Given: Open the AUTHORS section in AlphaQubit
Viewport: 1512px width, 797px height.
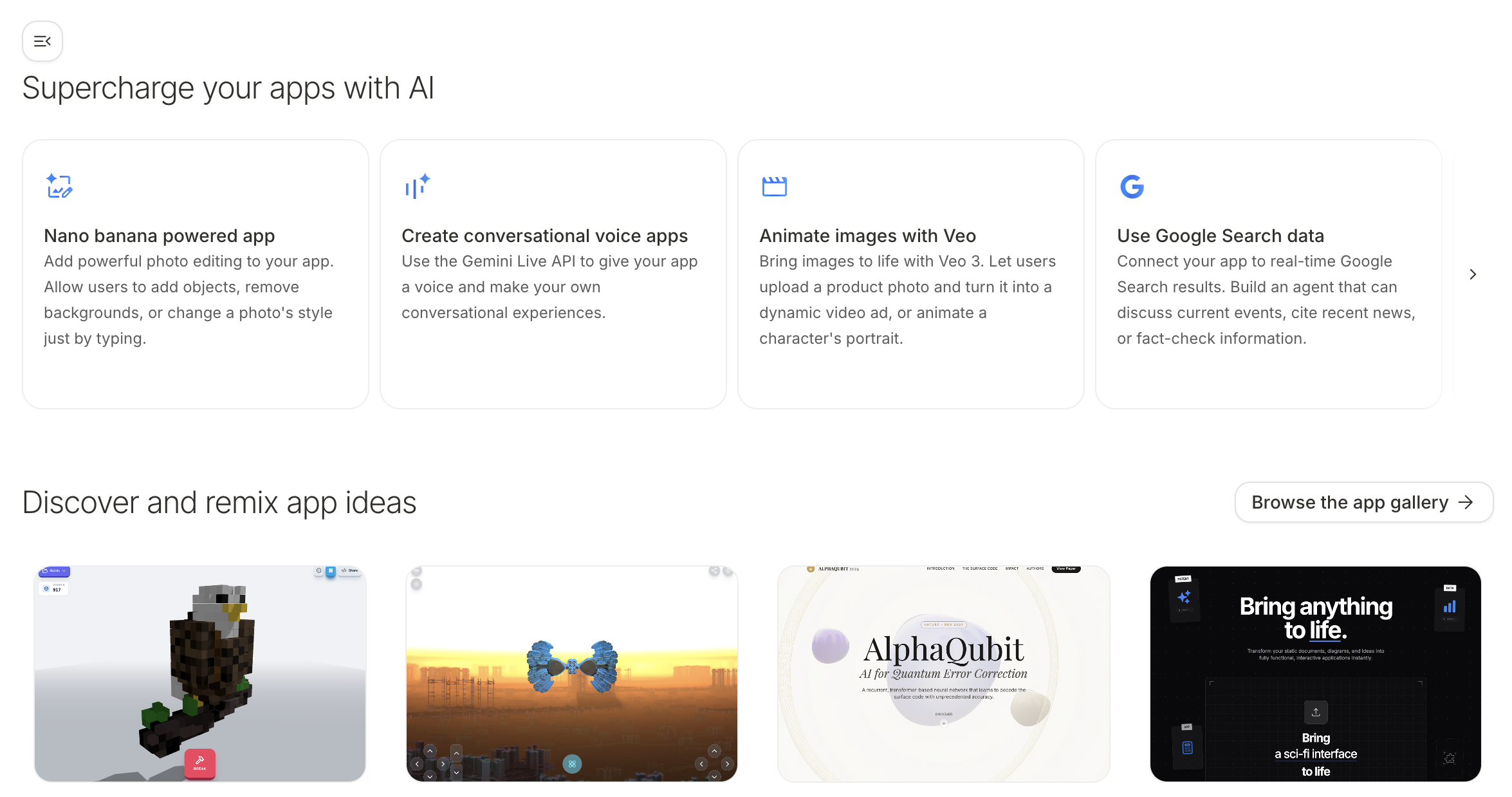Looking at the screenshot, I should (x=1036, y=569).
